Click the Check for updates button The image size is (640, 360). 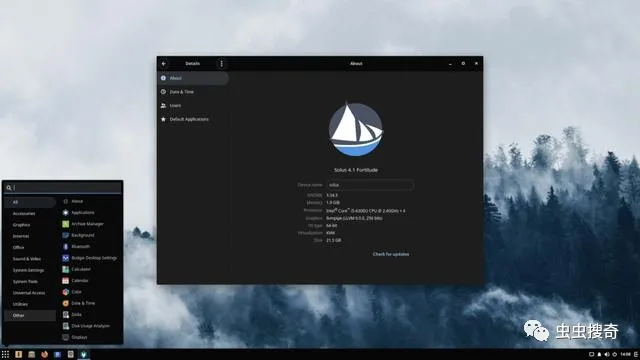click(391, 254)
